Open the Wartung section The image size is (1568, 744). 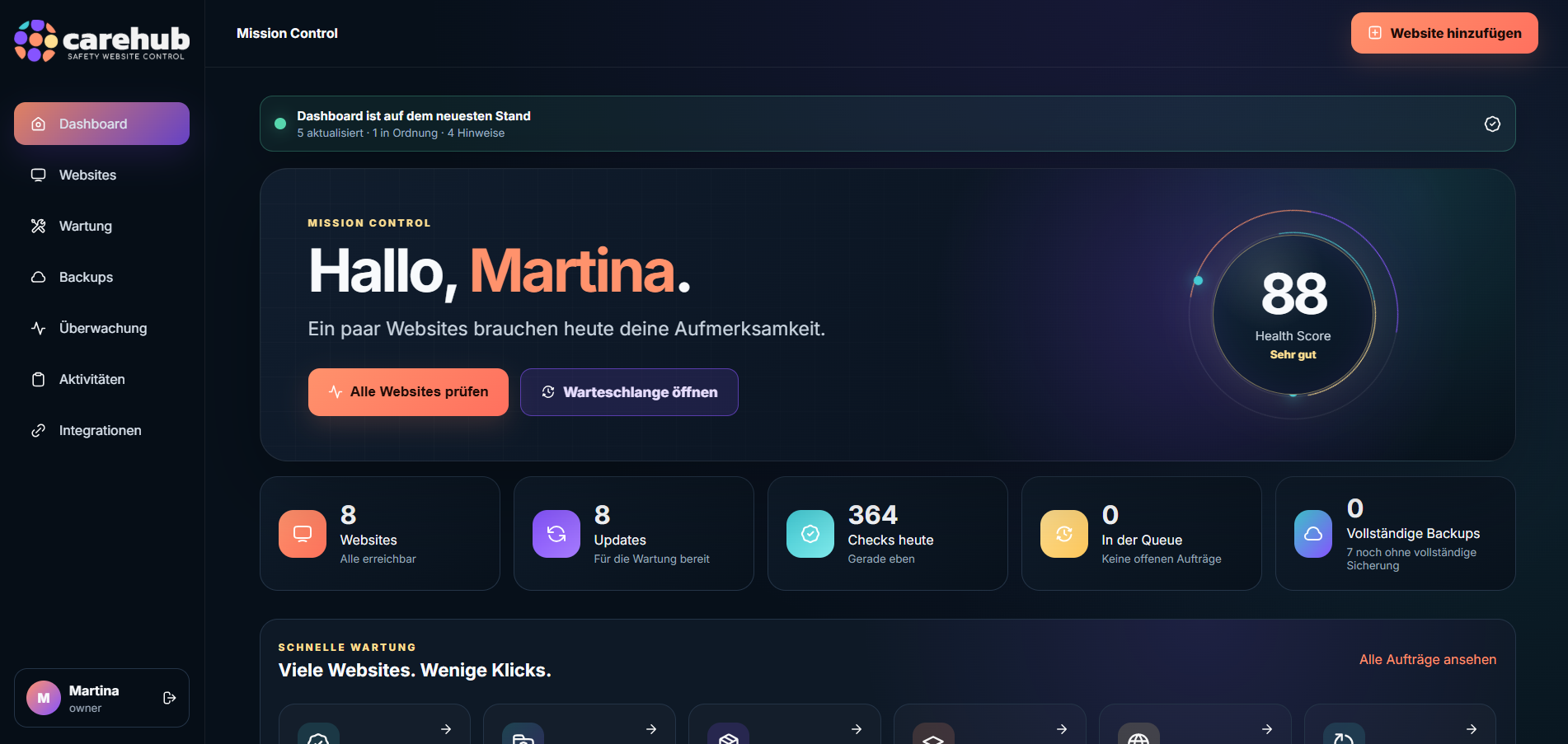(x=101, y=226)
